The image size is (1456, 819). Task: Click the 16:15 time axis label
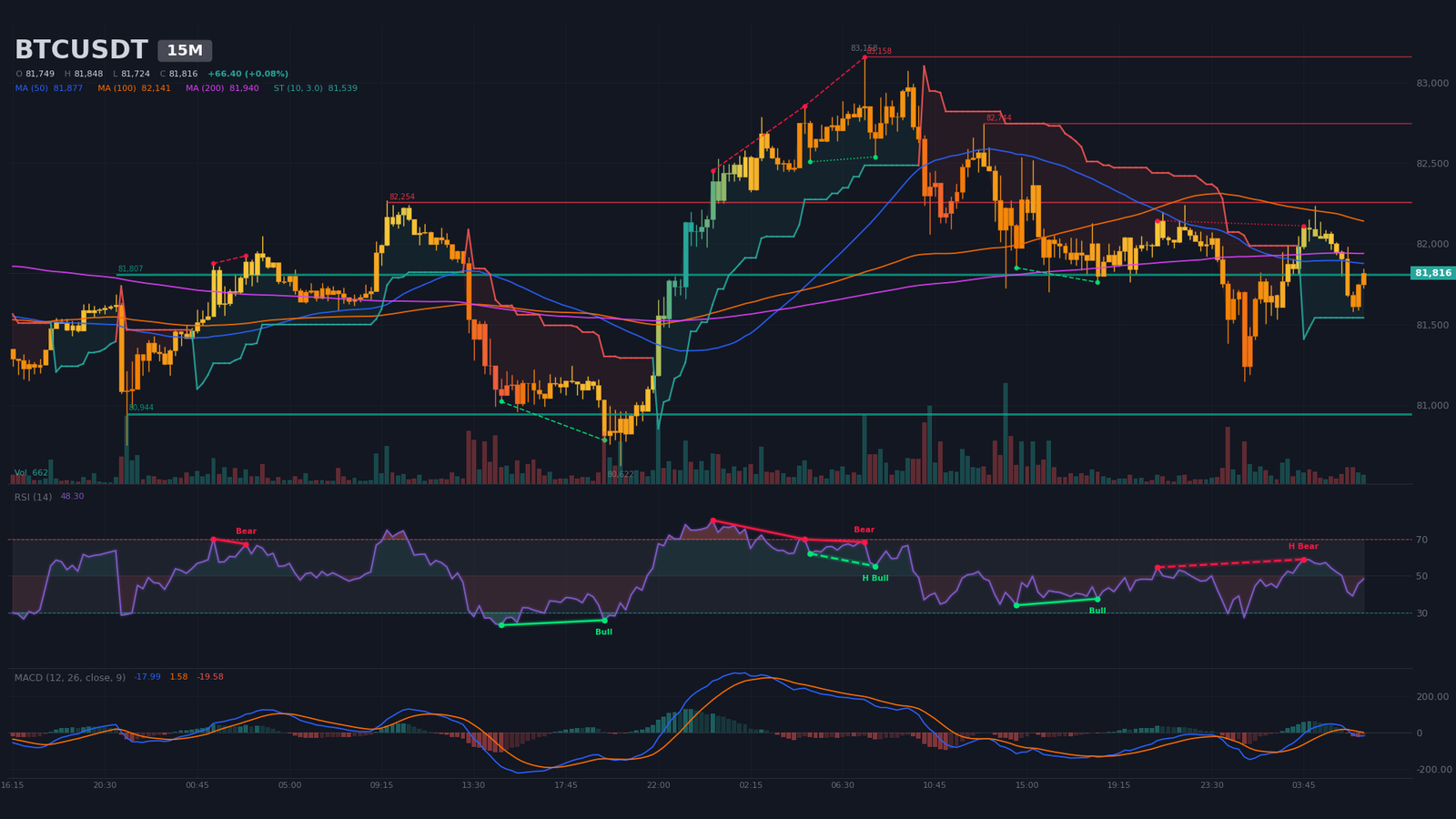coord(13,785)
